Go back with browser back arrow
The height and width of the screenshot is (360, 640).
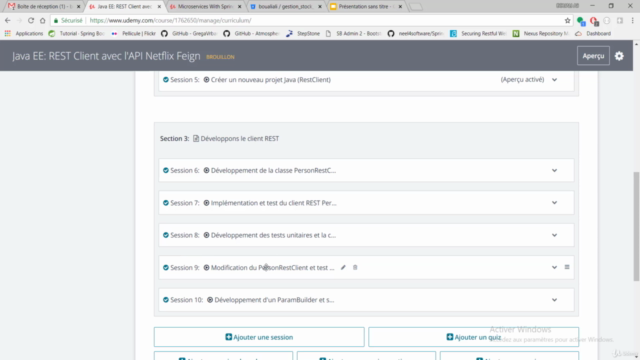coord(8,20)
